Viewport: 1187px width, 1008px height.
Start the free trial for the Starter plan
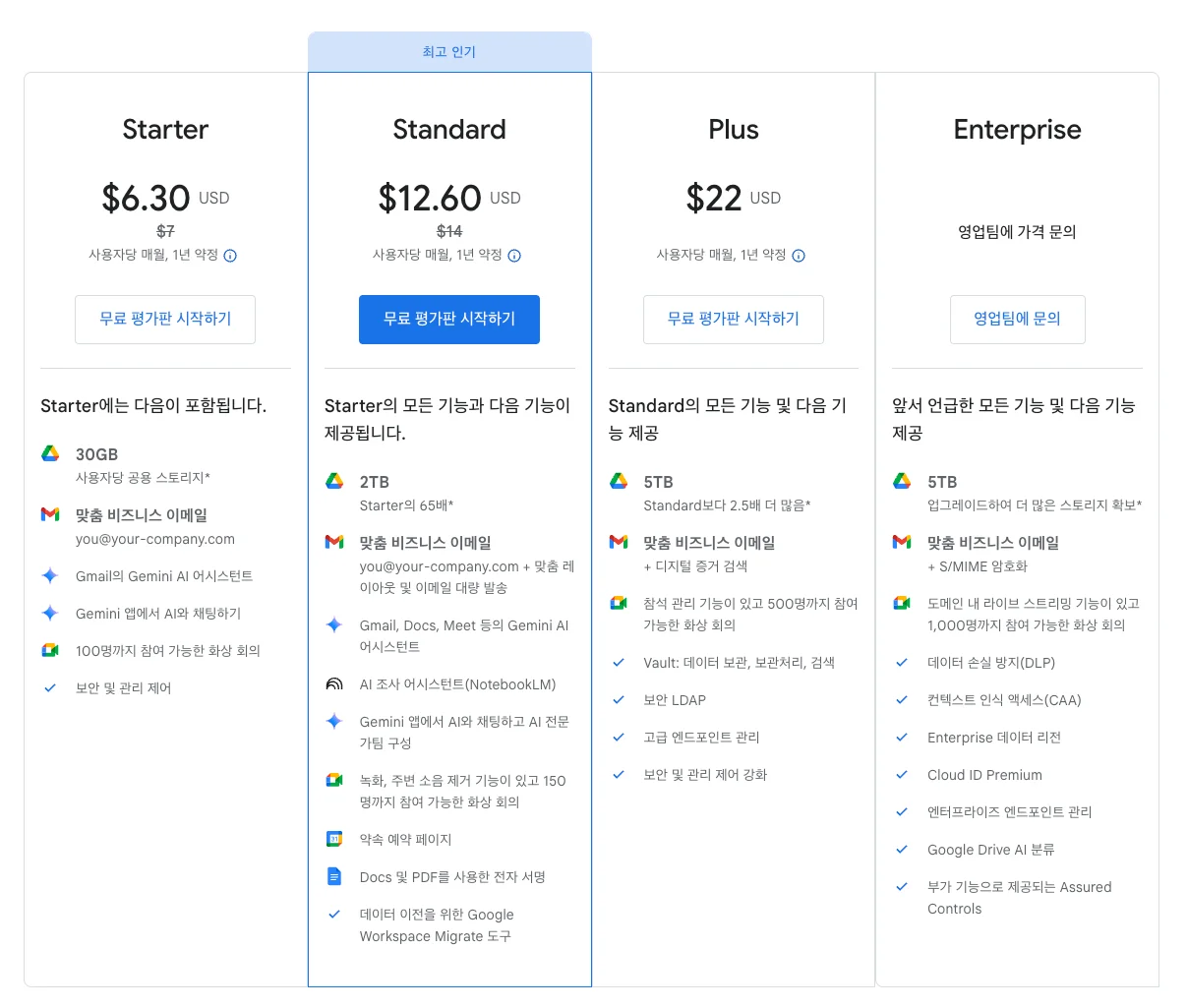[165, 319]
